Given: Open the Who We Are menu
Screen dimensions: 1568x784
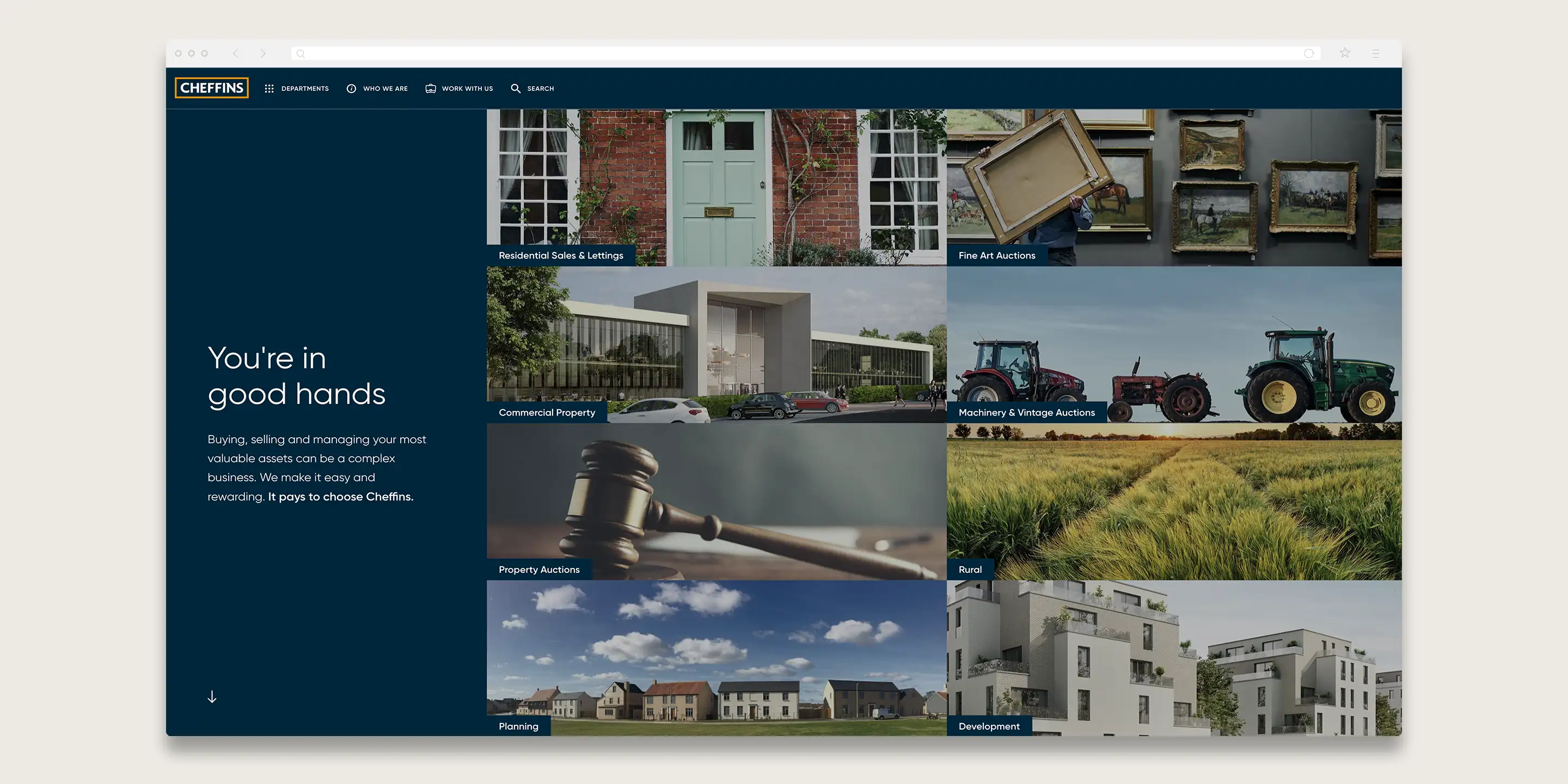Looking at the screenshot, I should [x=385, y=88].
